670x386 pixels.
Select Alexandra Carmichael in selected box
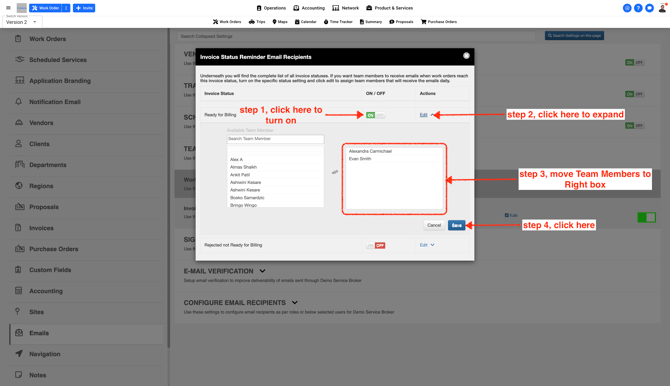coord(370,151)
